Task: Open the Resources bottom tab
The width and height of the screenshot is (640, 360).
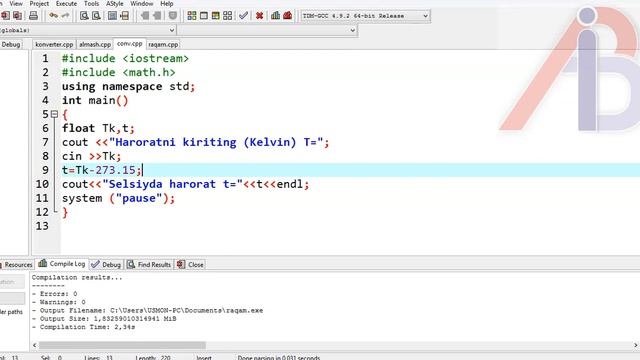Action: 17,264
